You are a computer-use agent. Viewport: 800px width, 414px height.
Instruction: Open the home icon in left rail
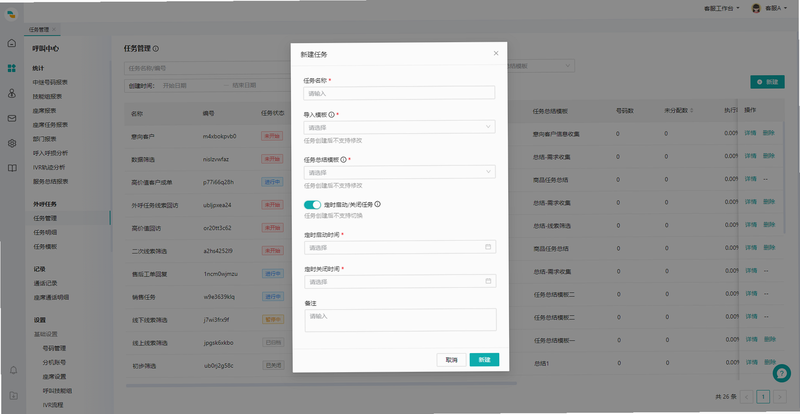(x=12, y=43)
